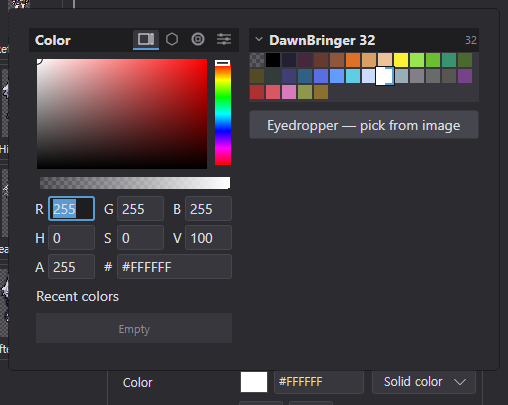Click the bottom Color row hex field
Screen dimensions: 508x405
pyautogui.click(x=319, y=382)
